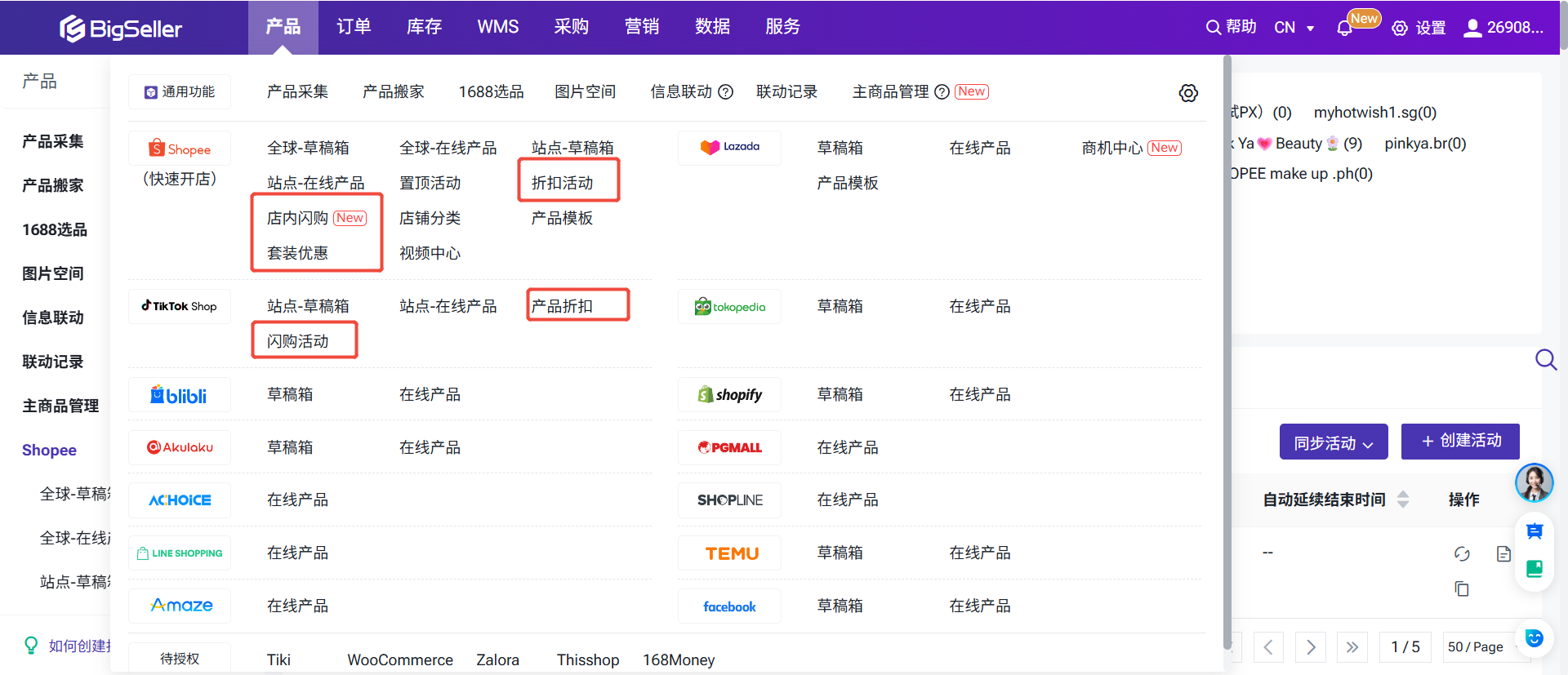1568x675 pixels.
Task: Select TikTok Shop 闪购活动 menu entry
Action: click(x=298, y=341)
